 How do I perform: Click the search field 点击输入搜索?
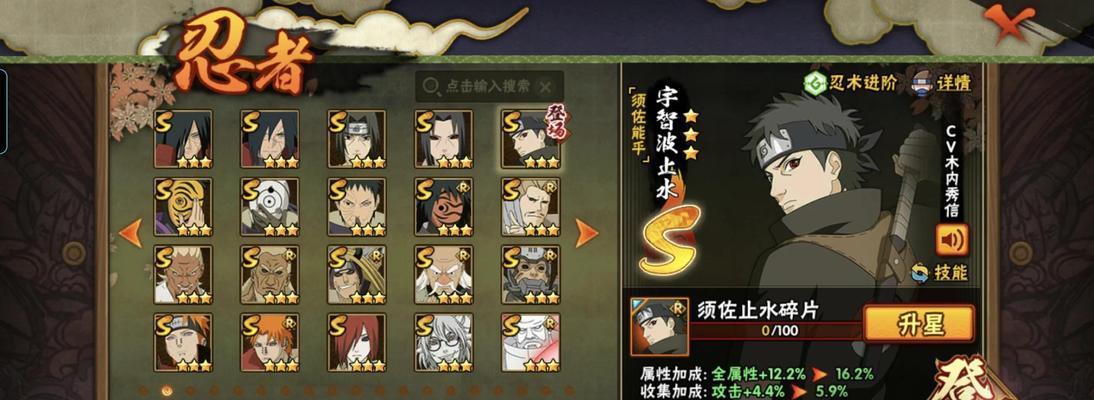point(489,87)
